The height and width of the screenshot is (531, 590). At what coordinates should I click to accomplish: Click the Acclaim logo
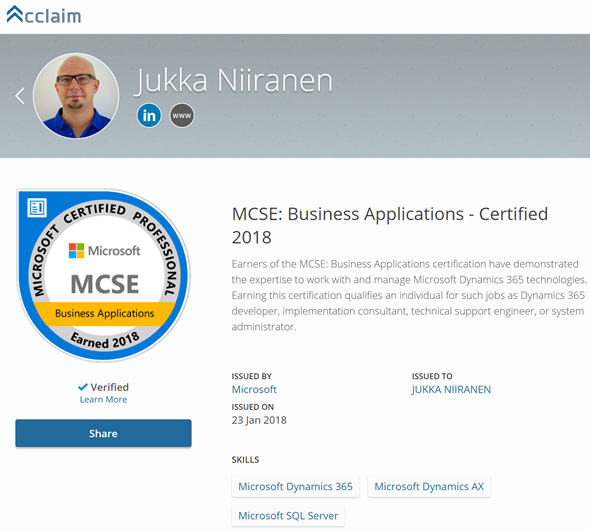click(x=44, y=15)
